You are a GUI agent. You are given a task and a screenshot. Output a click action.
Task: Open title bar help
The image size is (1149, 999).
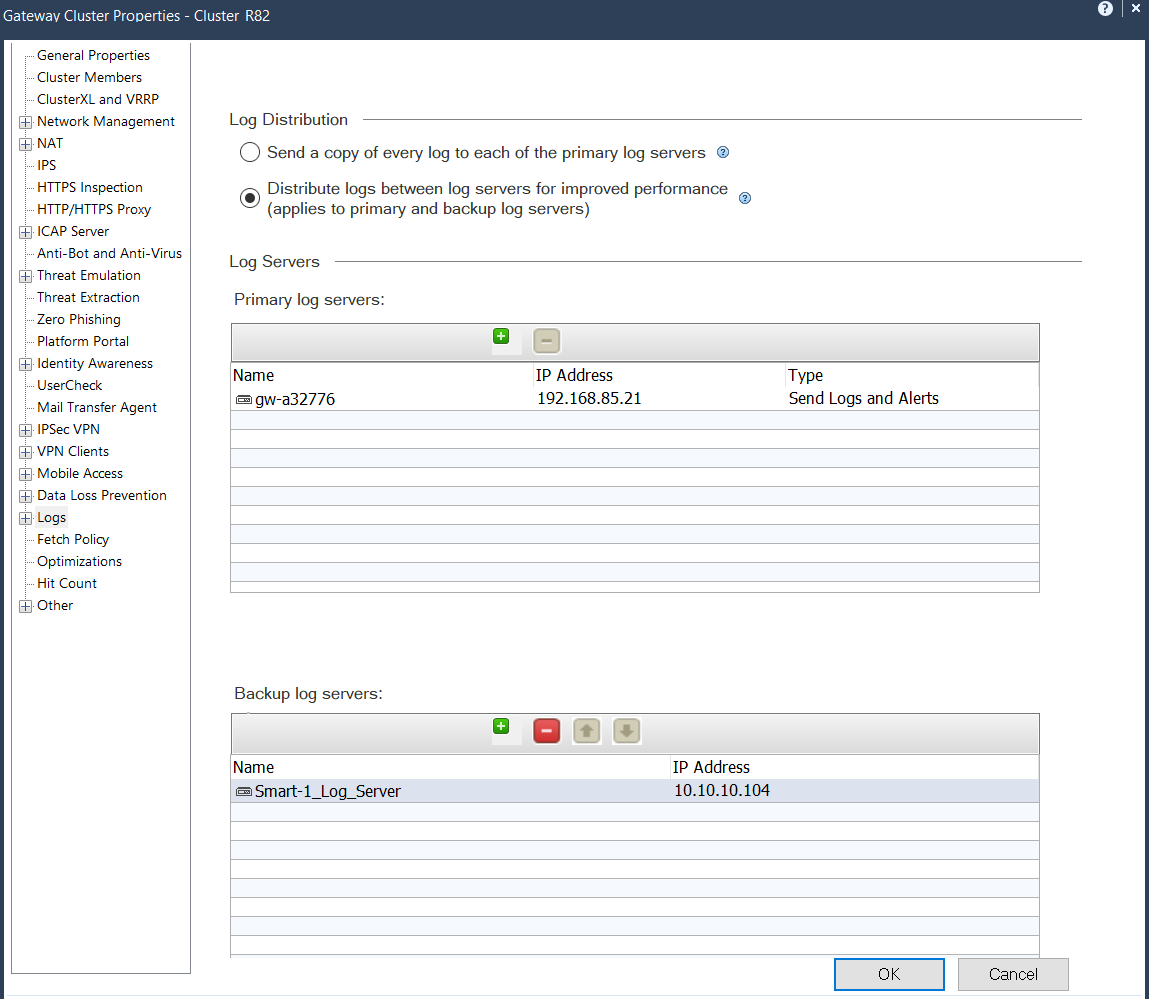click(x=1105, y=8)
